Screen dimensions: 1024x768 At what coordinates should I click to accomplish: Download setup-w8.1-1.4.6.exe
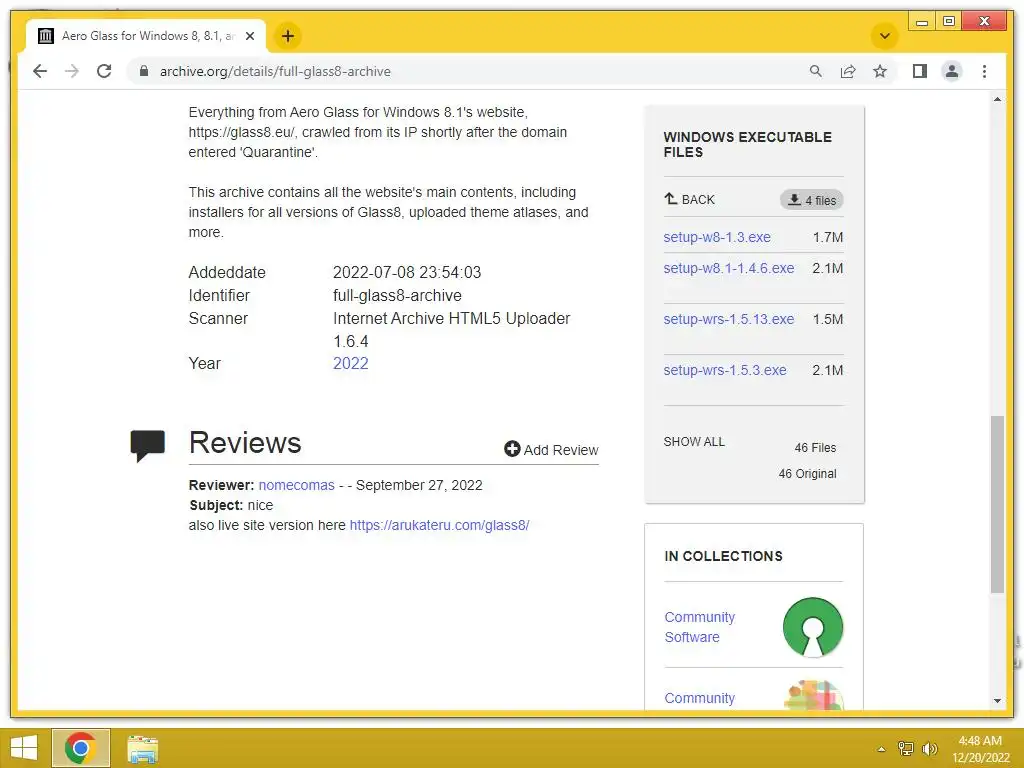[729, 268]
